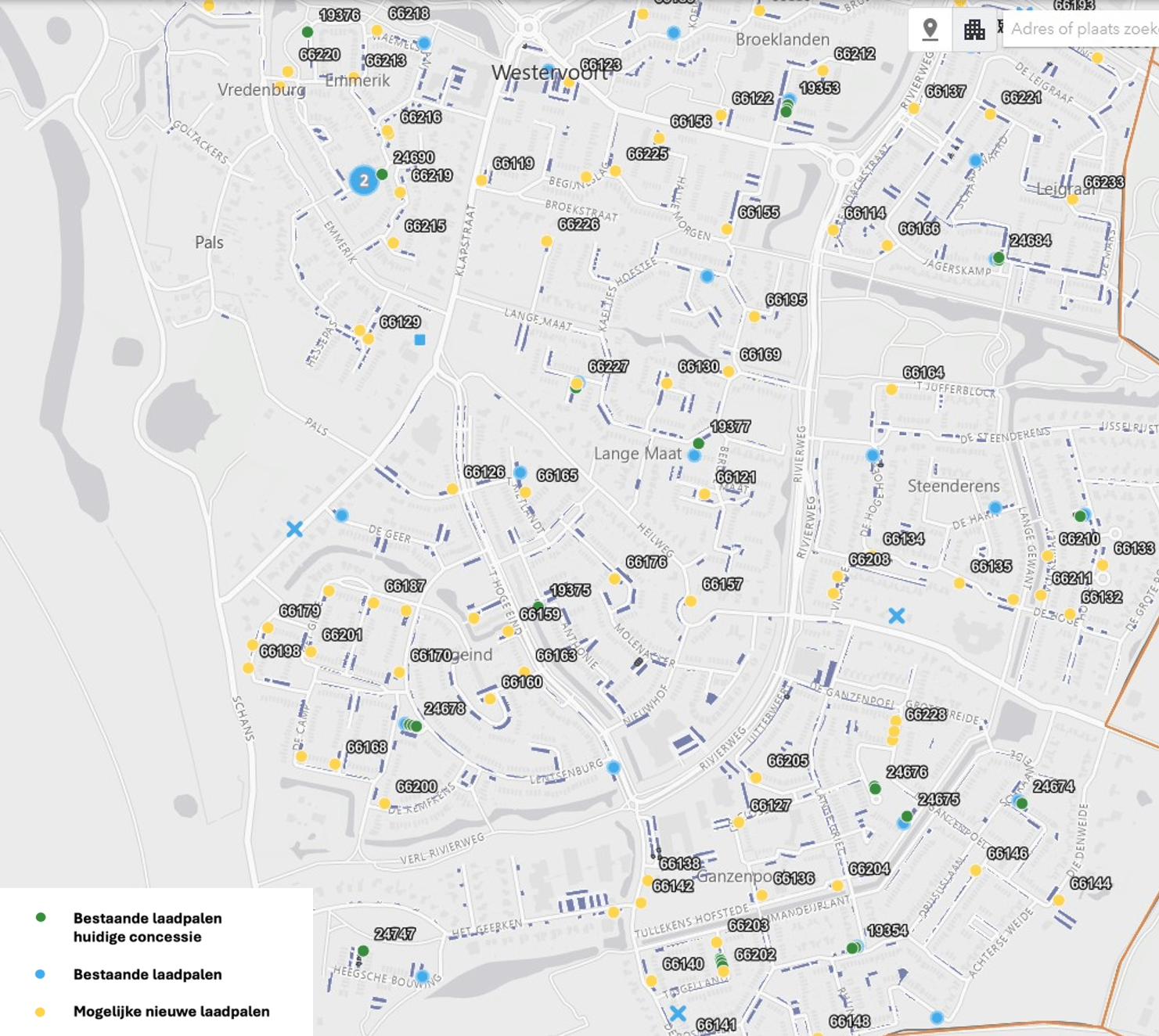Click the location pin icon beside search

(x=930, y=29)
